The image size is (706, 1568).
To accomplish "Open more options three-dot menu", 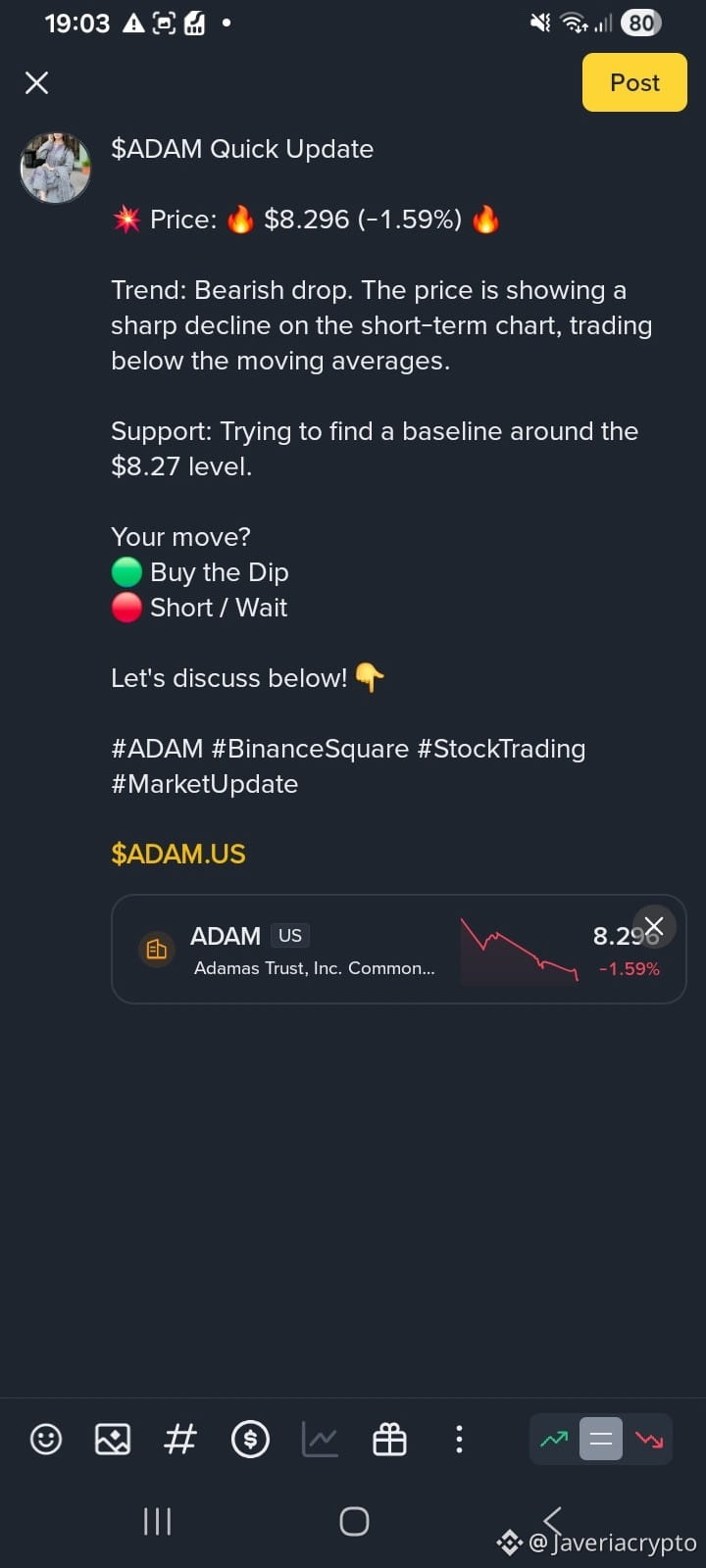I will [x=459, y=1439].
